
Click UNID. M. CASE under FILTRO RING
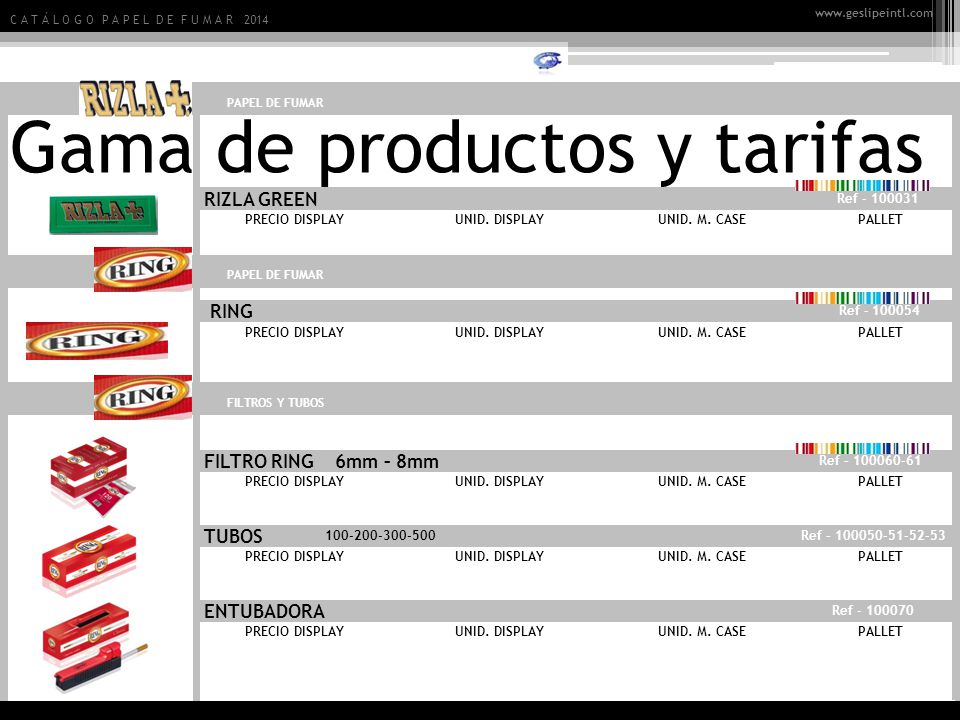pyautogui.click(x=702, y=481)
